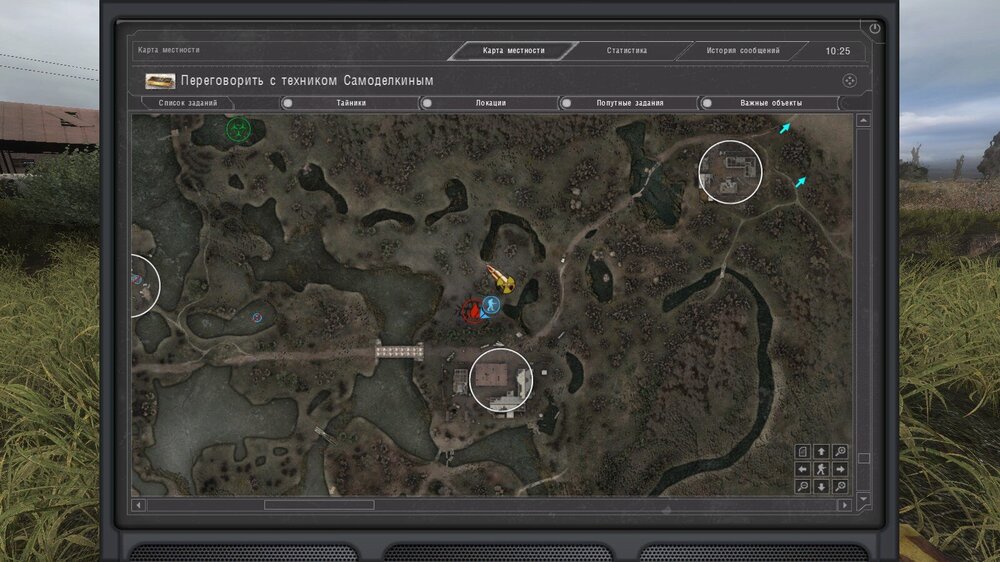The width and height of the screenshot is (1000, 562).
Task: Pan map down with the down arrow
Action: click(x=821, y=486)
